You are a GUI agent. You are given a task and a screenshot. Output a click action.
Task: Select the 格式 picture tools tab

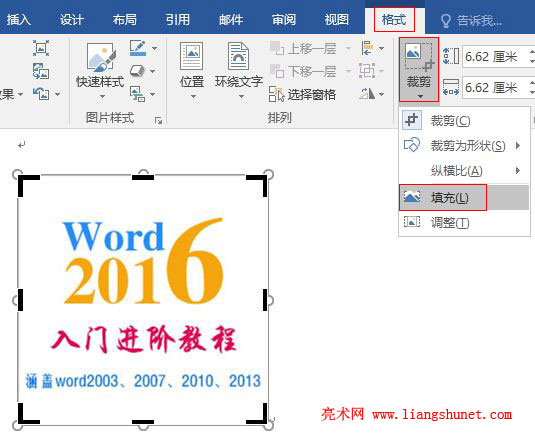394,20
